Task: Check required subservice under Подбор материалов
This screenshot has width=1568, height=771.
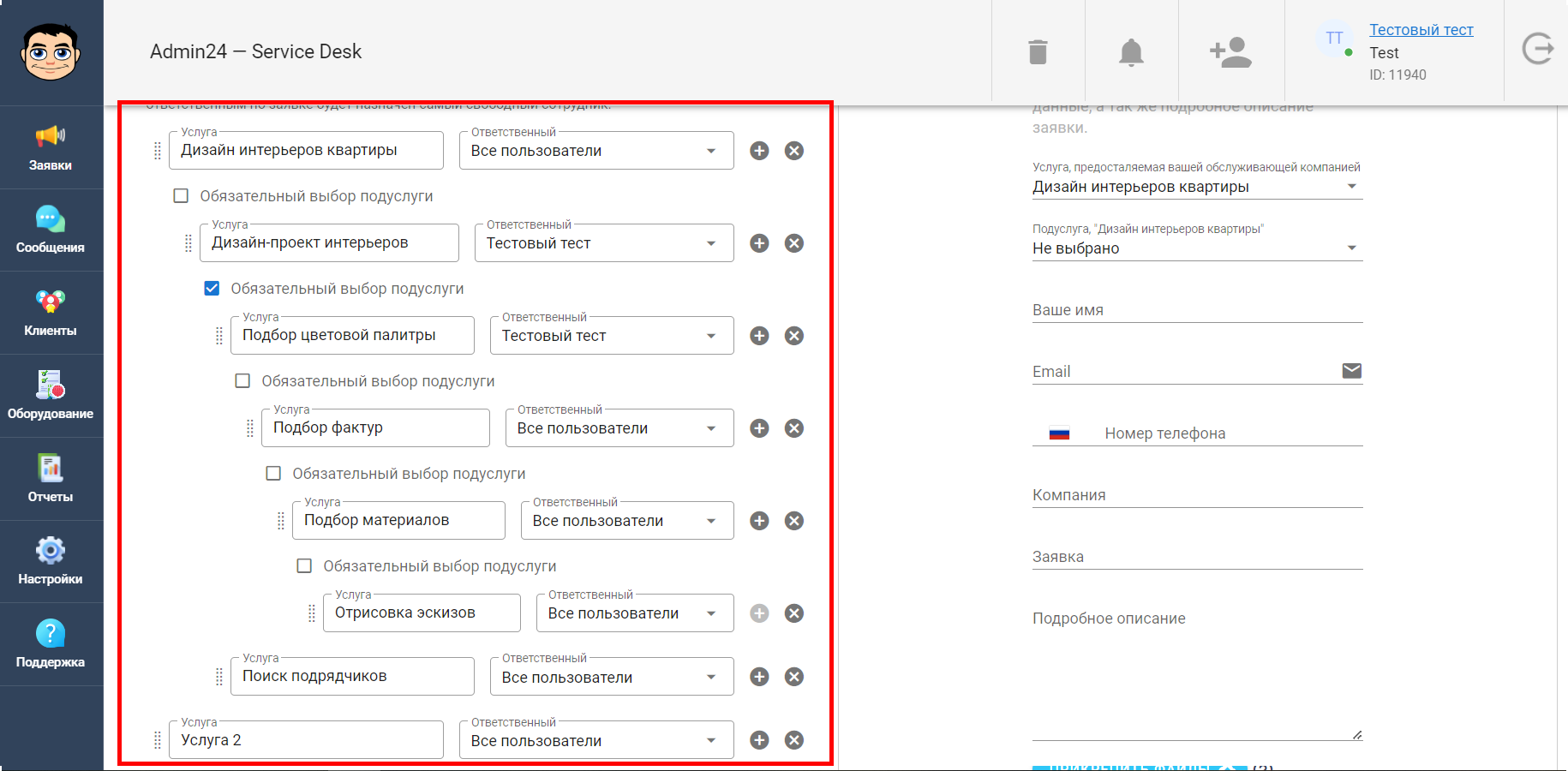Action: tap(304, 566)
